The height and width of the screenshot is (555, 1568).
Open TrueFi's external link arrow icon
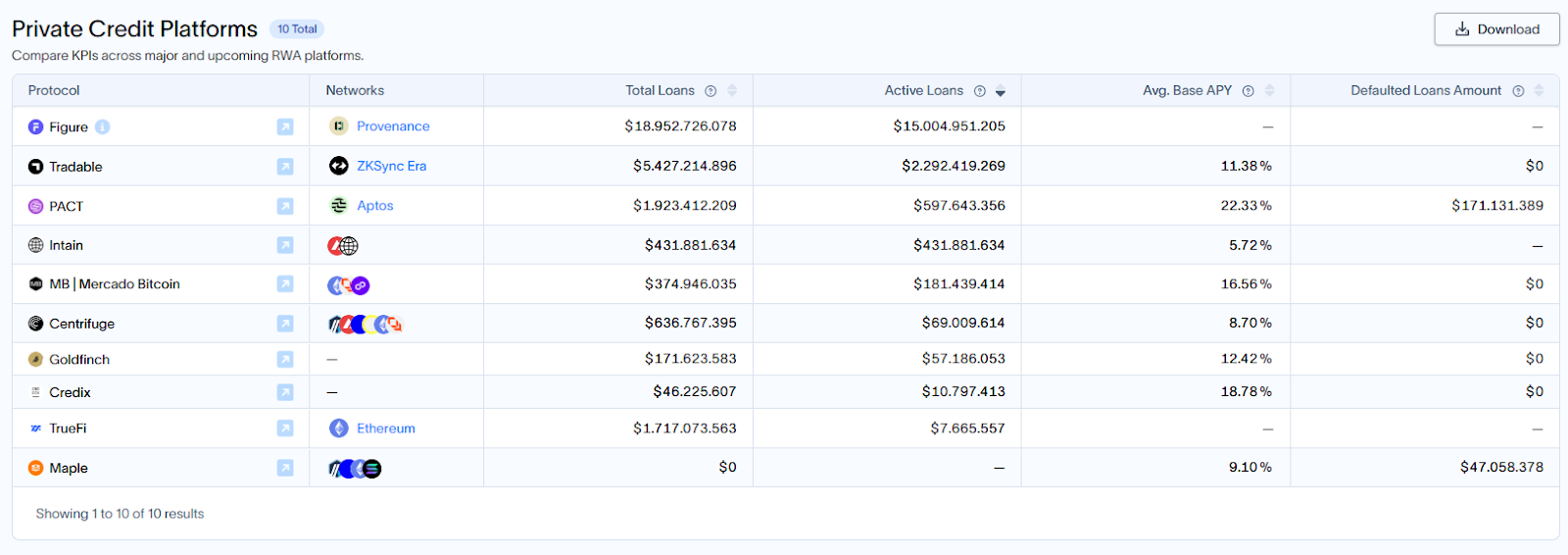click(285, 429)
